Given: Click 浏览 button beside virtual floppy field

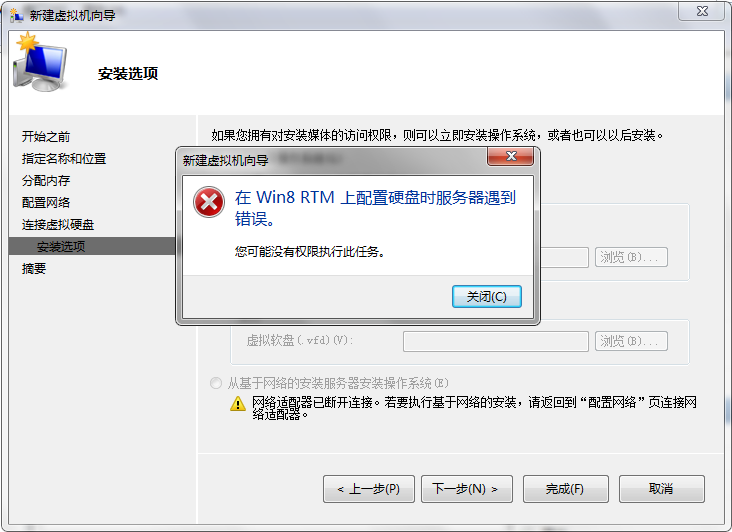Looking at the screenshot, I should coord(631,341).
